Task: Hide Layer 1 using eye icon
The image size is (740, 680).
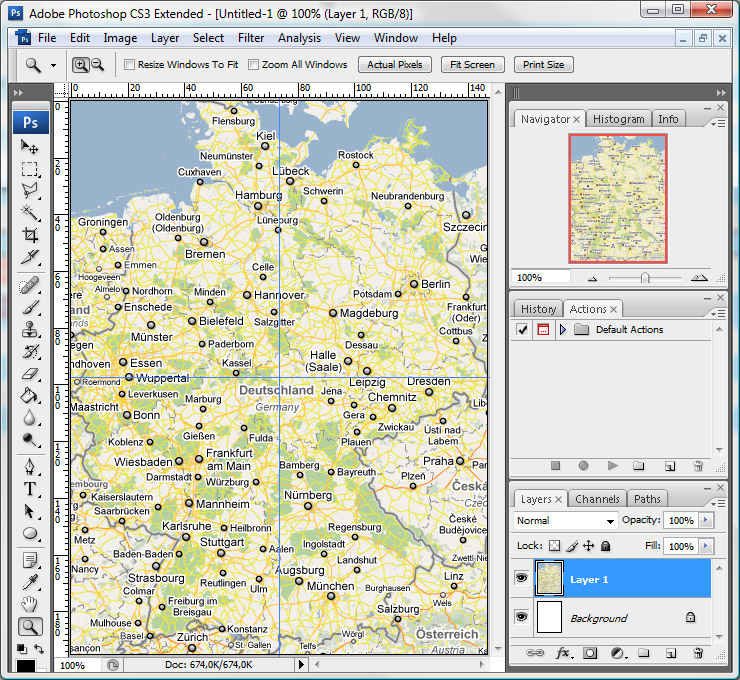Action: pyautogui.click(x=521, y=578)
